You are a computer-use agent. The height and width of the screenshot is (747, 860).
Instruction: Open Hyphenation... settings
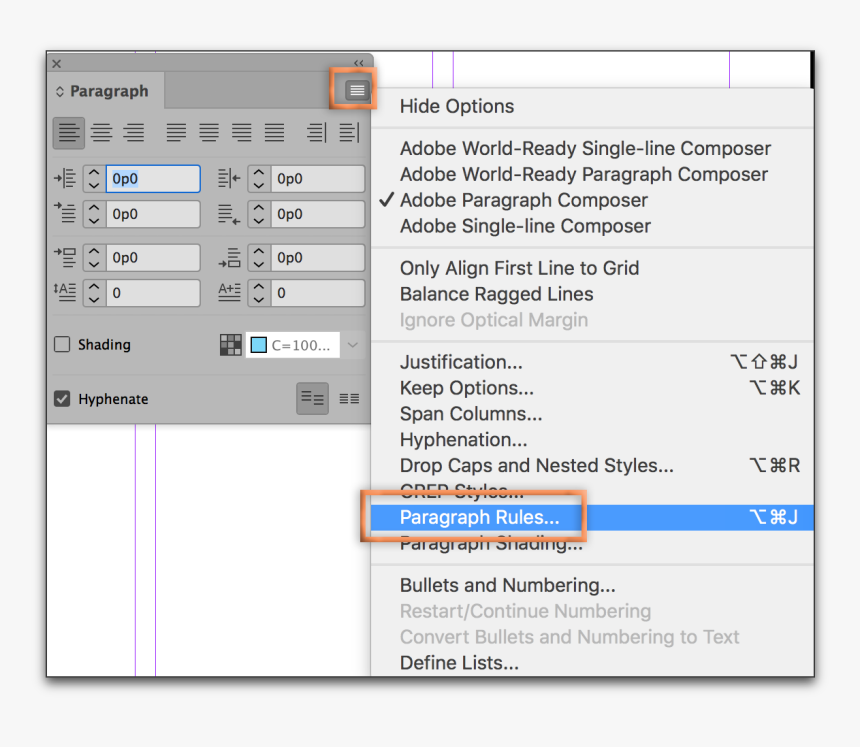[x=592, y=439]
